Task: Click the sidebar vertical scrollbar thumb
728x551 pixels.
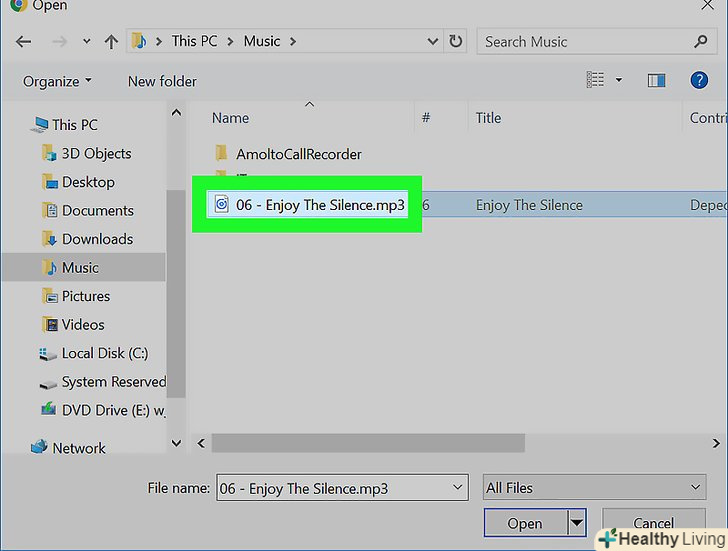Action: tap(176, 293)
